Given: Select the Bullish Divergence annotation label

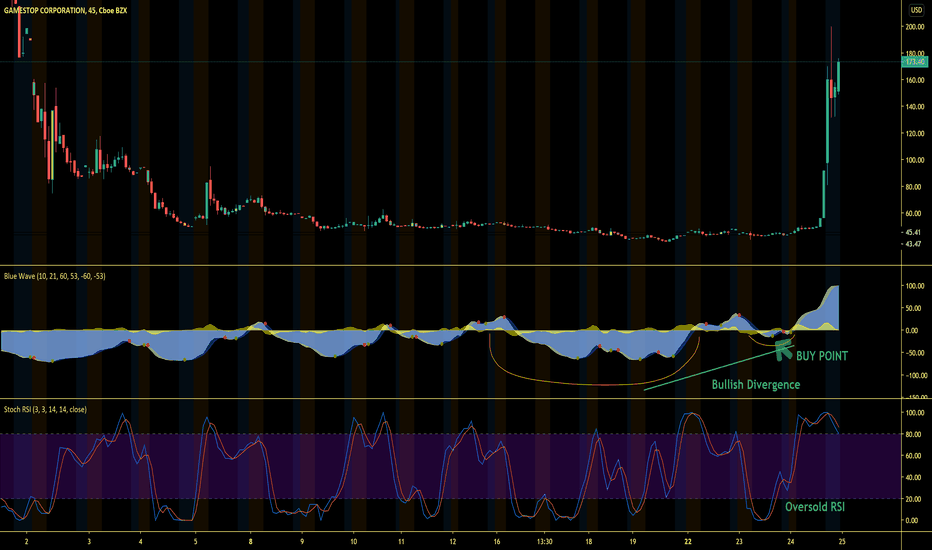Looking at the screenshot, I should pyautogui.click(x=756, y=385).
